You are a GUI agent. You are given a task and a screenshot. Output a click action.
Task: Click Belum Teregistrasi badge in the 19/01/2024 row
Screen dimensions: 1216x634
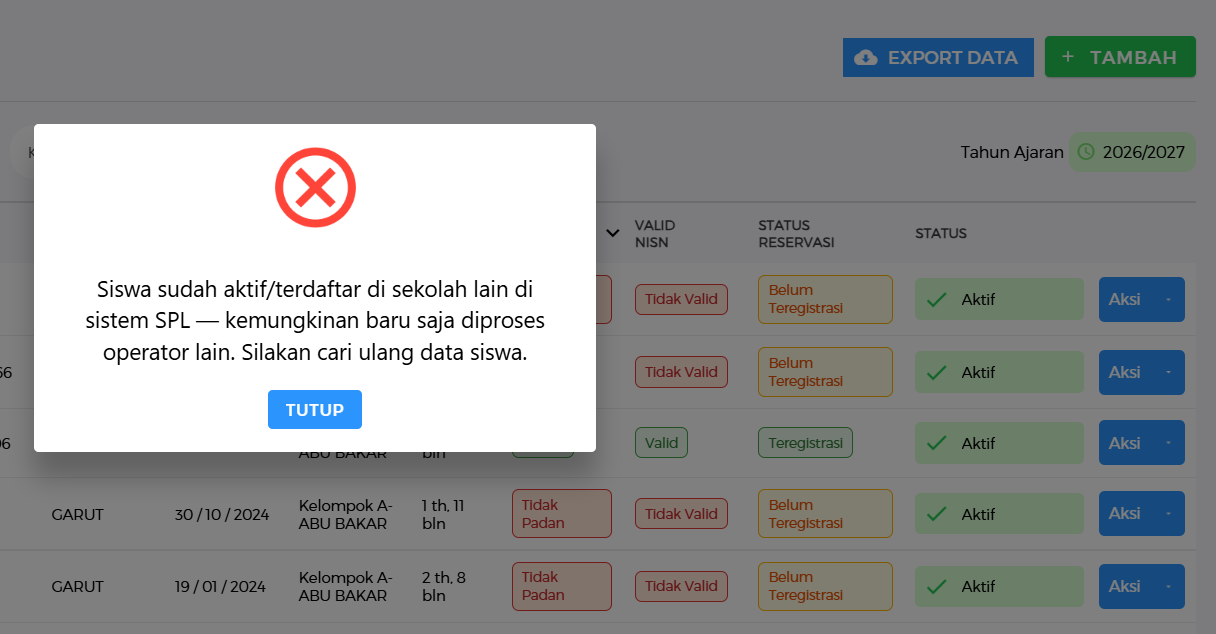(825, 586)
